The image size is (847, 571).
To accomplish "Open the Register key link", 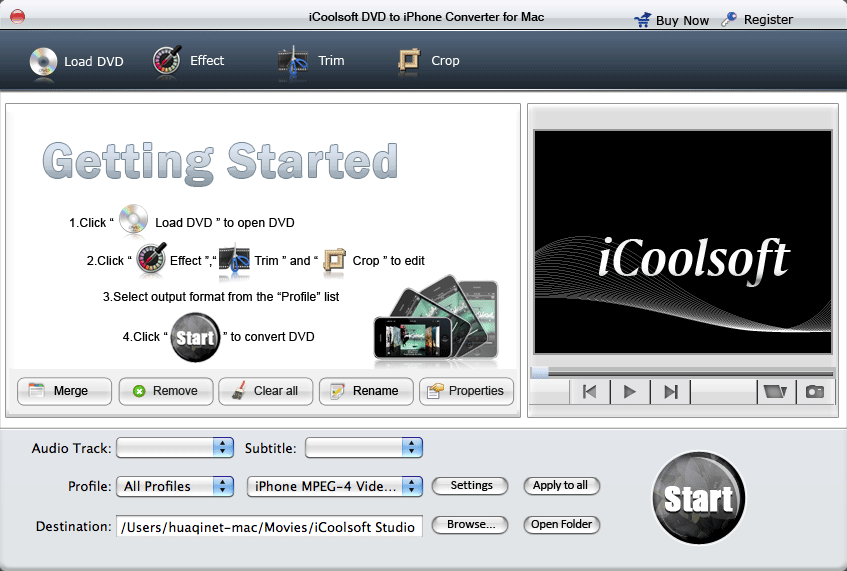I will click(757, 19).
